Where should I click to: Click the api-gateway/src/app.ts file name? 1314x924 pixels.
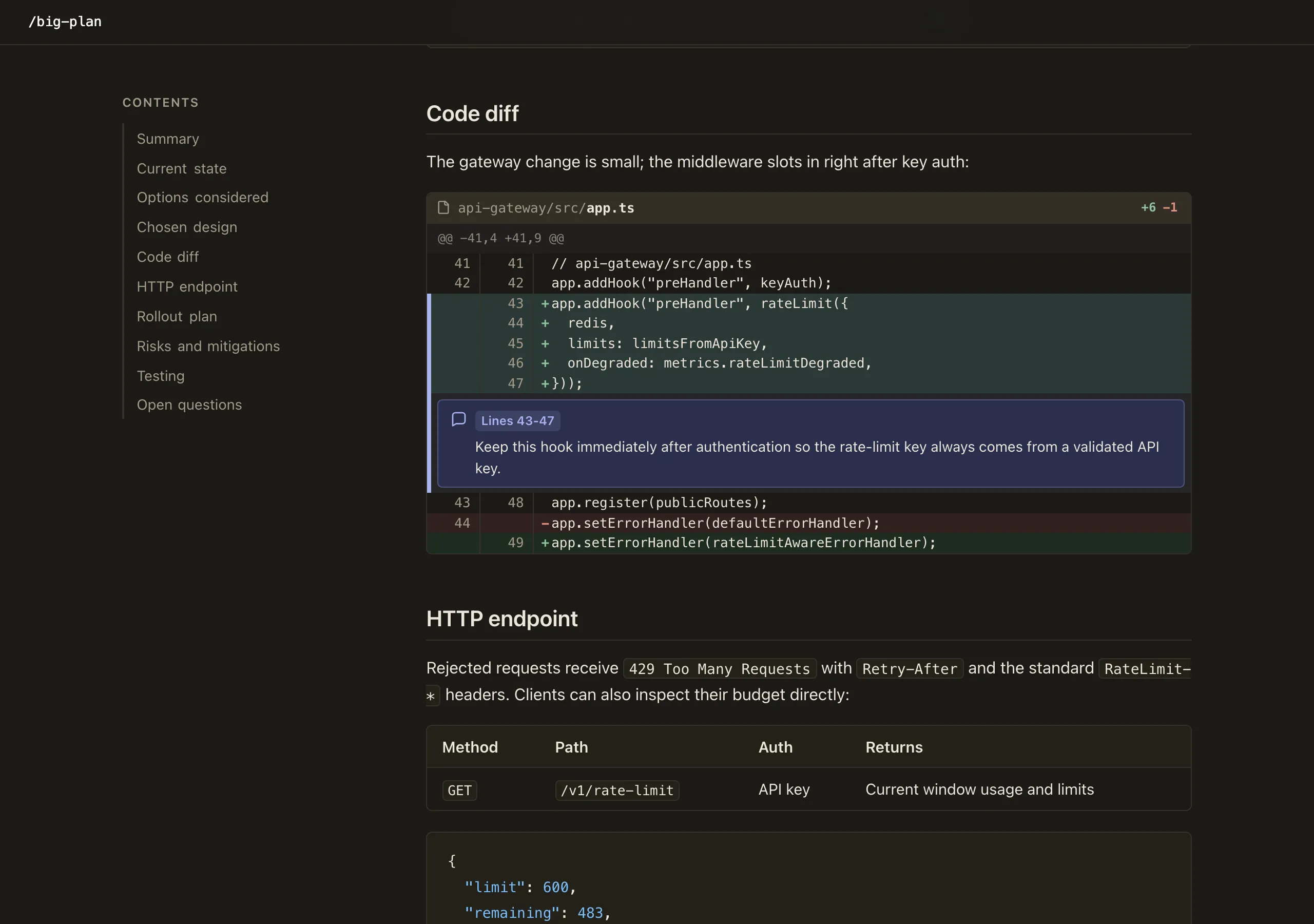point(546,208)
